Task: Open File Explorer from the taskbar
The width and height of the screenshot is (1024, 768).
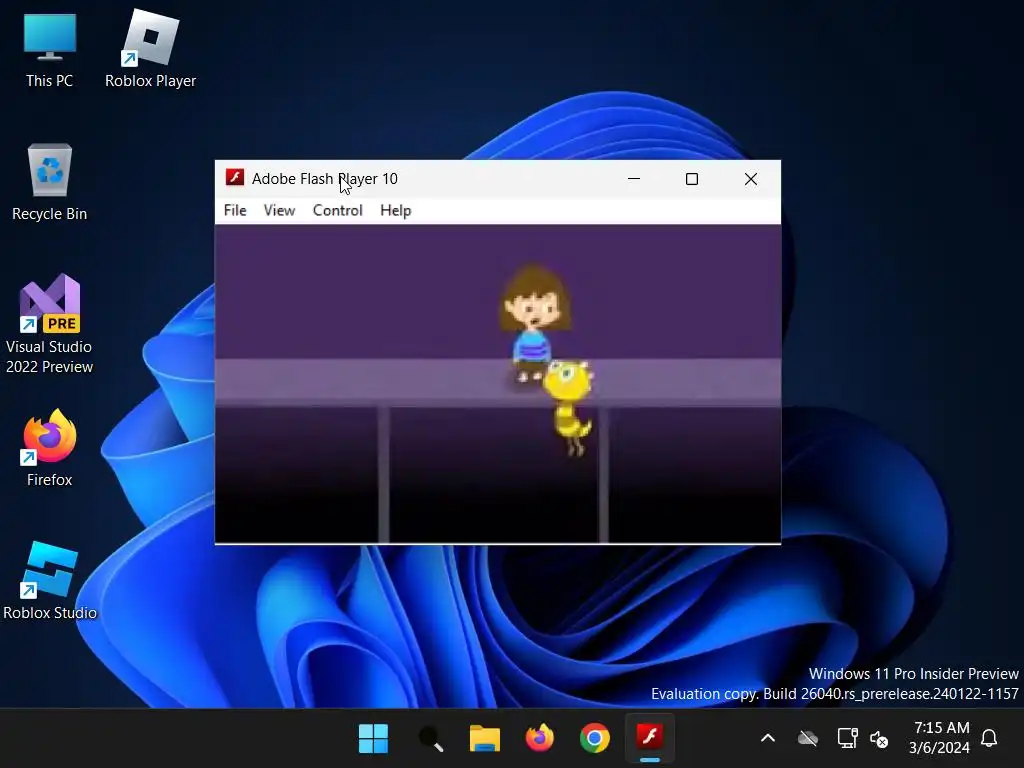Action: click(x=485, y=739)
